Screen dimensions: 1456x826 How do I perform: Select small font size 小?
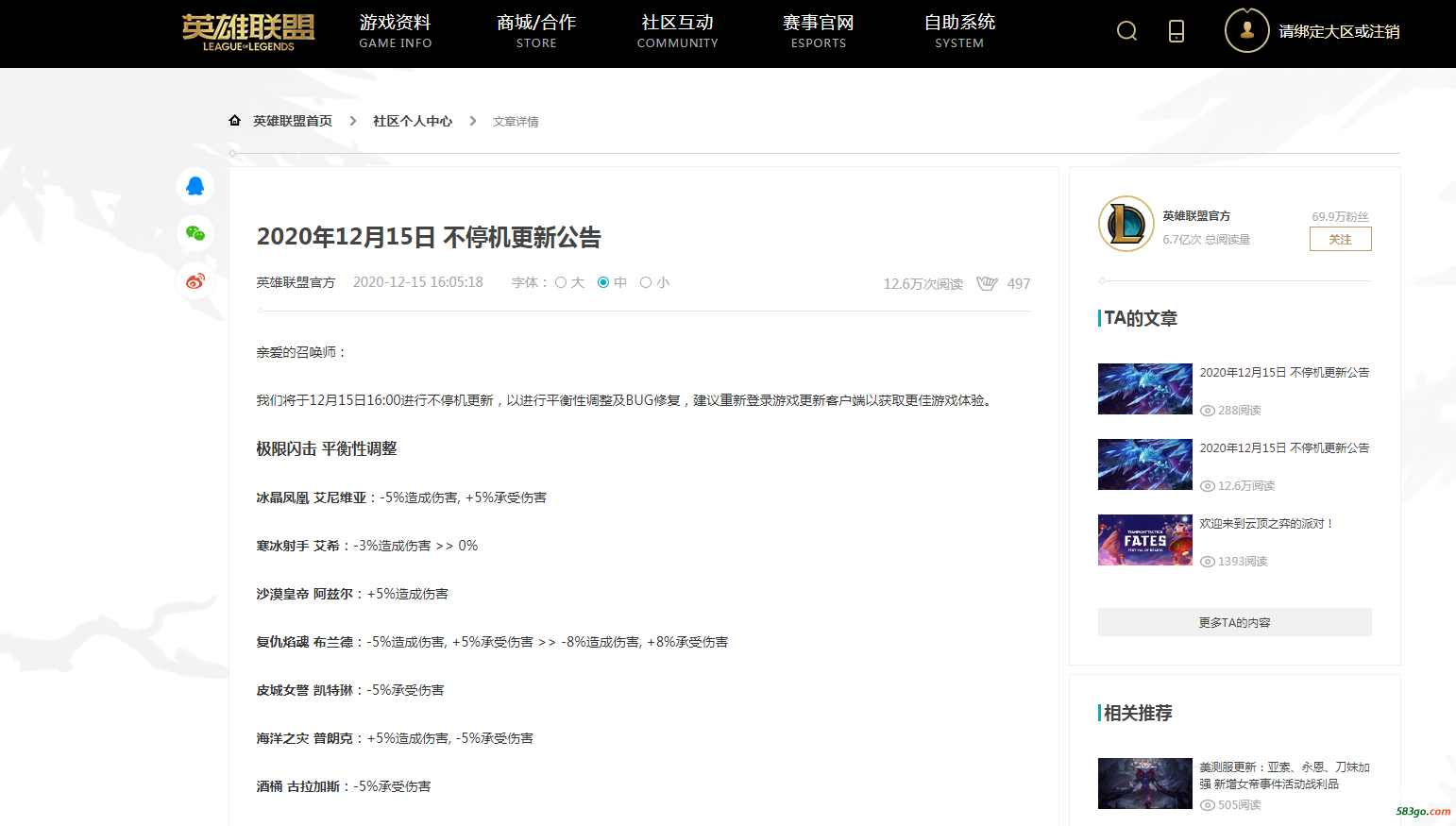(x=646, y=282)
